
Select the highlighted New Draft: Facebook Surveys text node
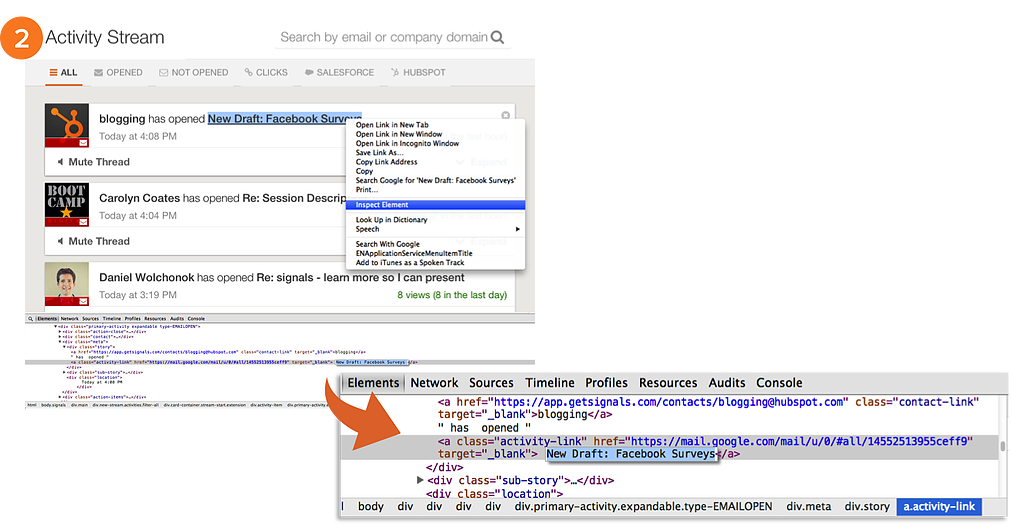631,454
